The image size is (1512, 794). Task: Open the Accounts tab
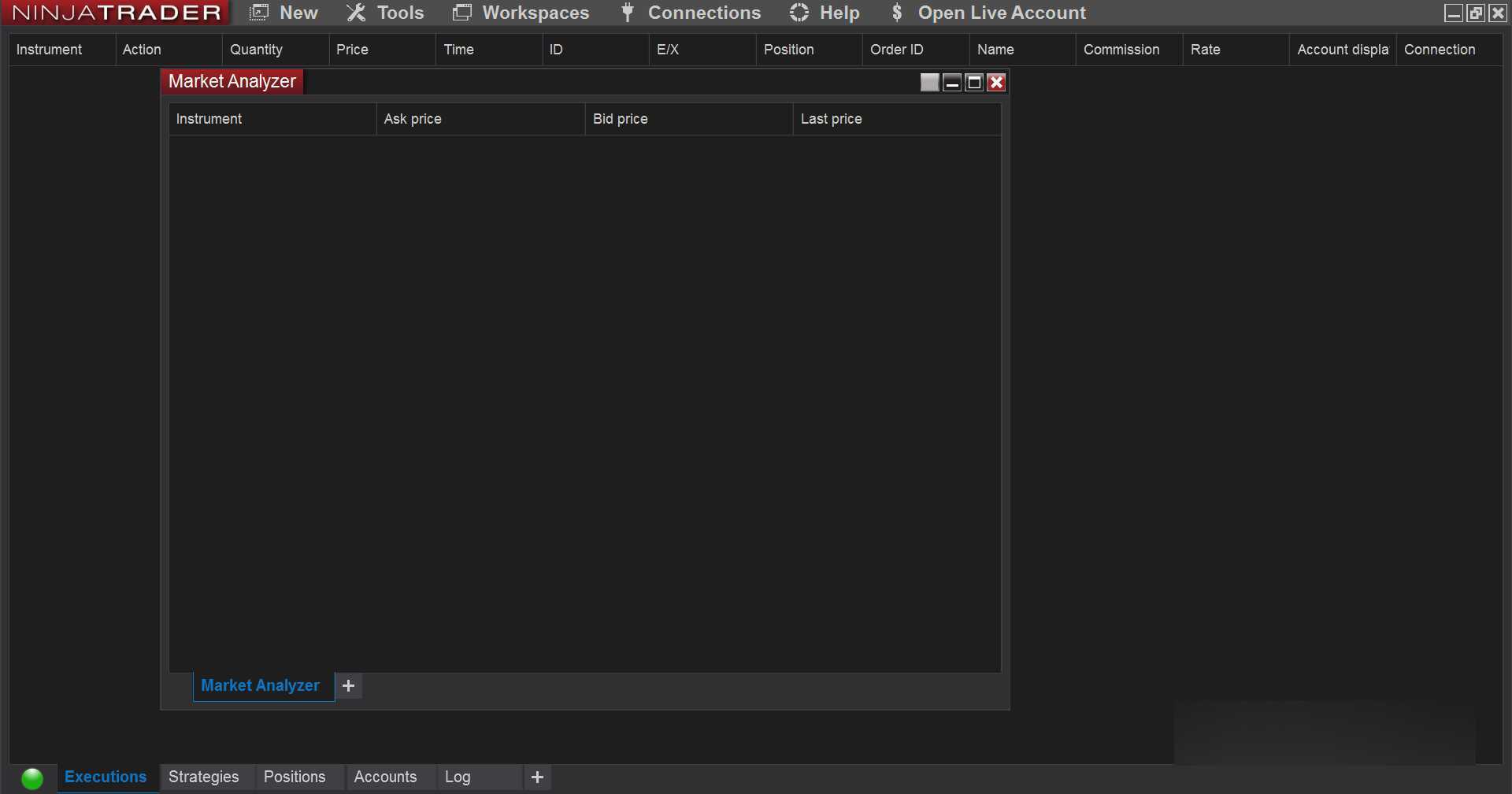point(385,777)
